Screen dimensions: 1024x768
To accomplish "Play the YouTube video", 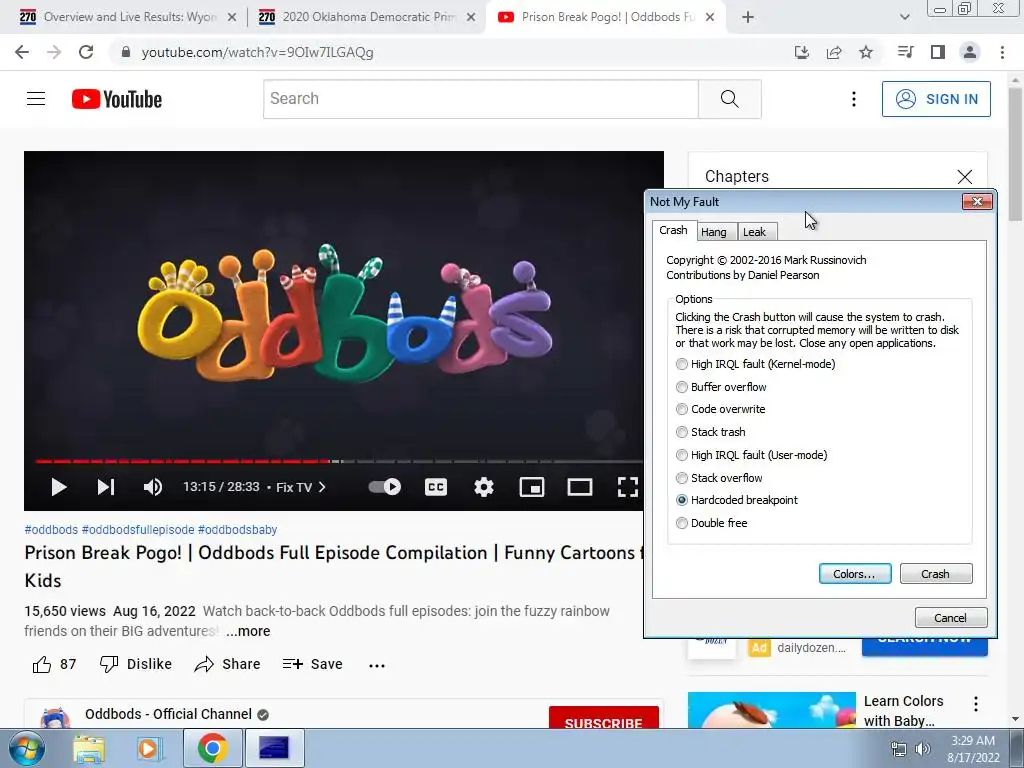I will tap(59, 487).
